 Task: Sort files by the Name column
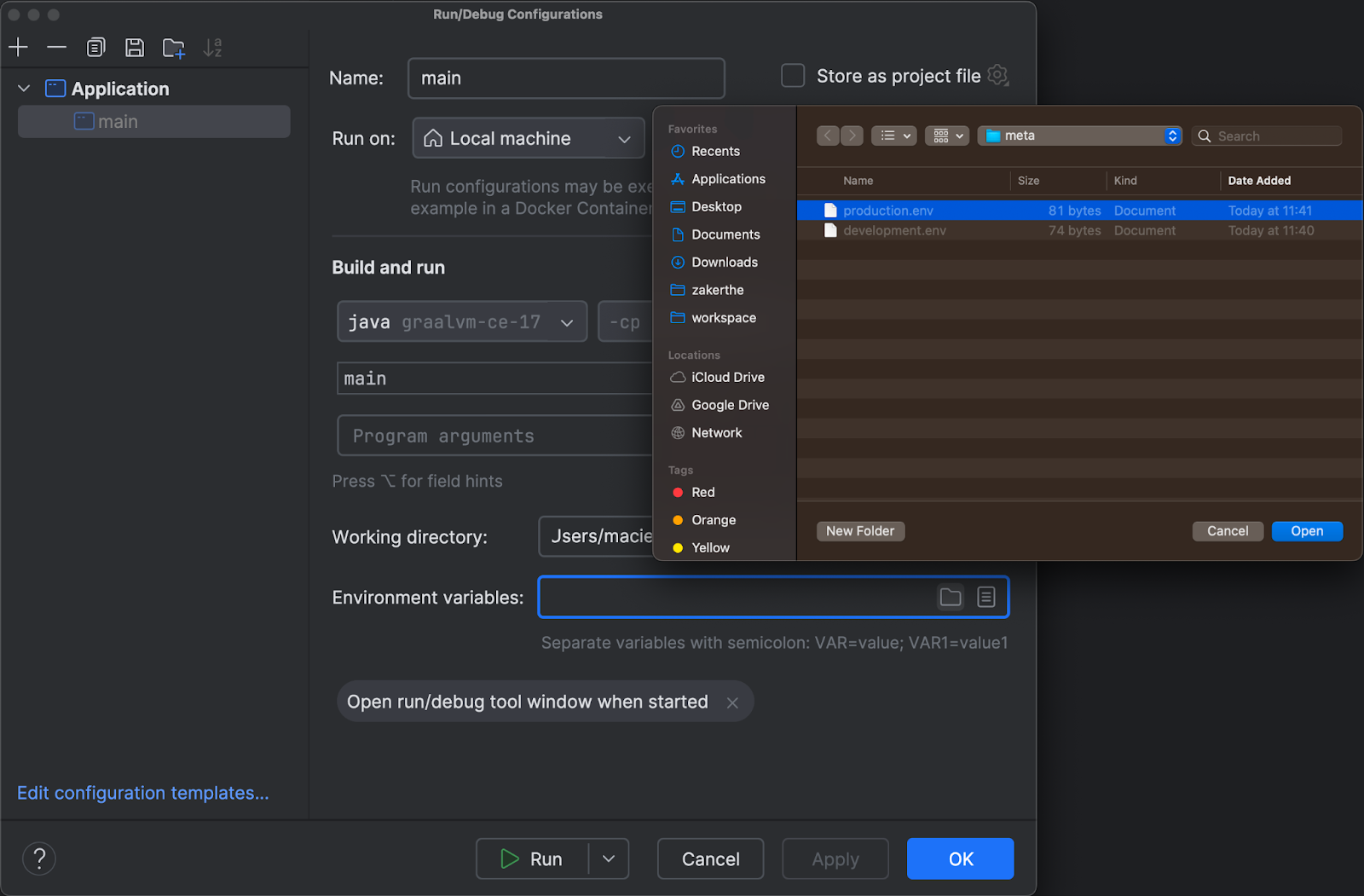pos(858,181)
